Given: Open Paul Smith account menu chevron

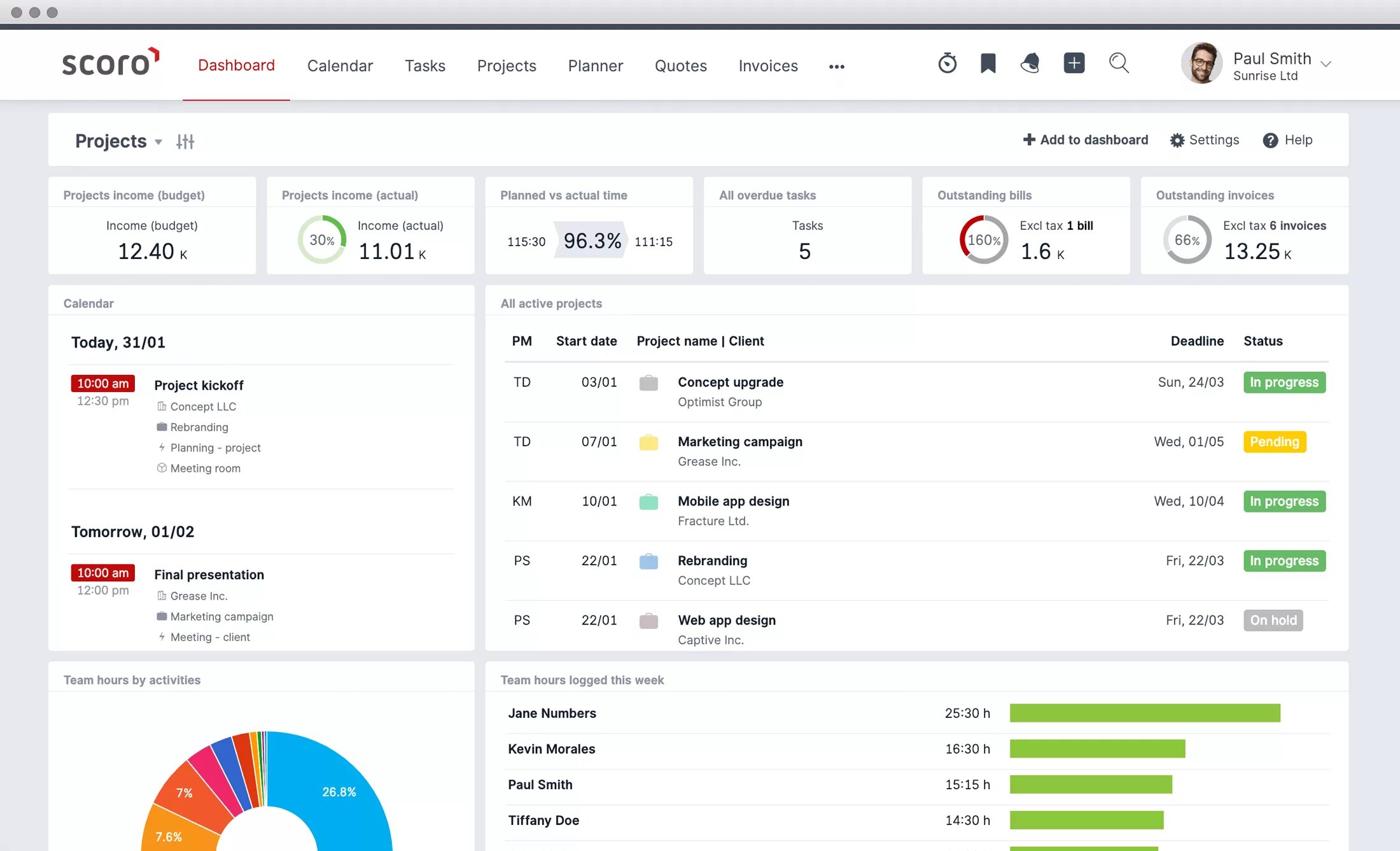Looking at the screenshot, I should [1326, 64].
